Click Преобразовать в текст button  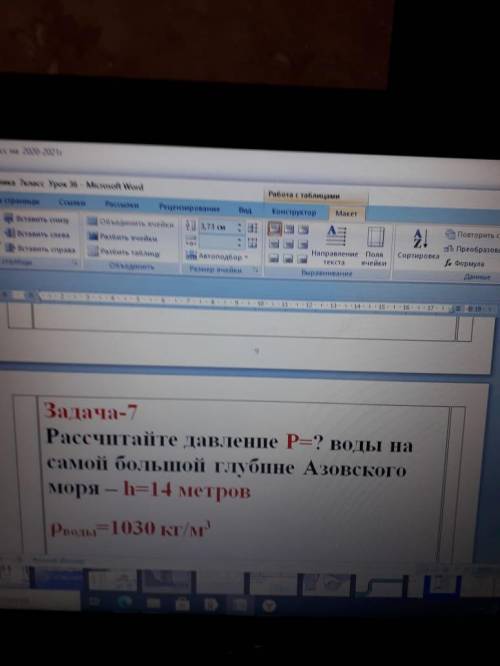coord(472,249)
